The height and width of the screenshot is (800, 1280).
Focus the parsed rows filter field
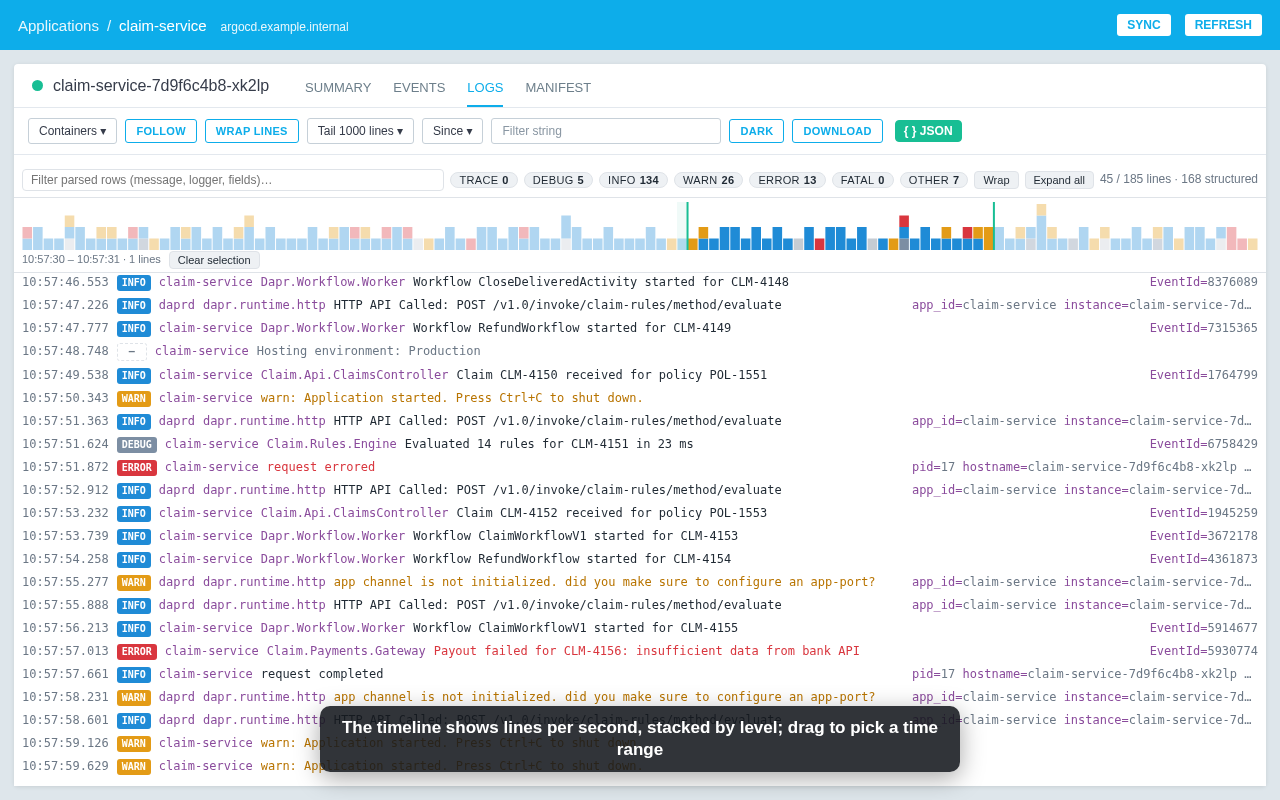[x=233, y=180]
